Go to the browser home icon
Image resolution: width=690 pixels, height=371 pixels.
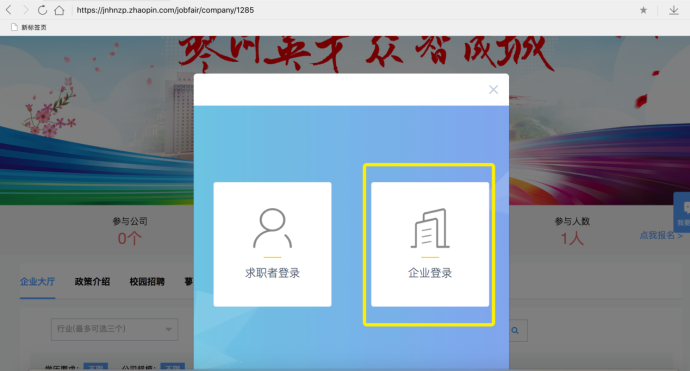tap(59, 10)
